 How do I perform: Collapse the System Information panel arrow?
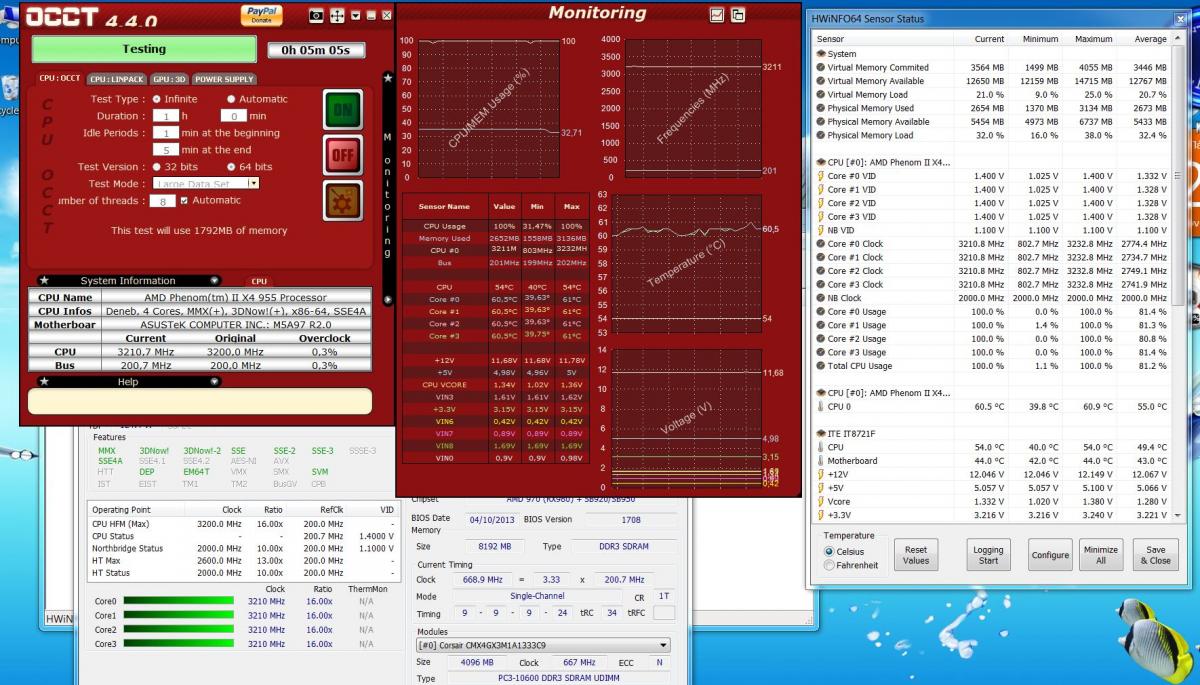[214, 281]
